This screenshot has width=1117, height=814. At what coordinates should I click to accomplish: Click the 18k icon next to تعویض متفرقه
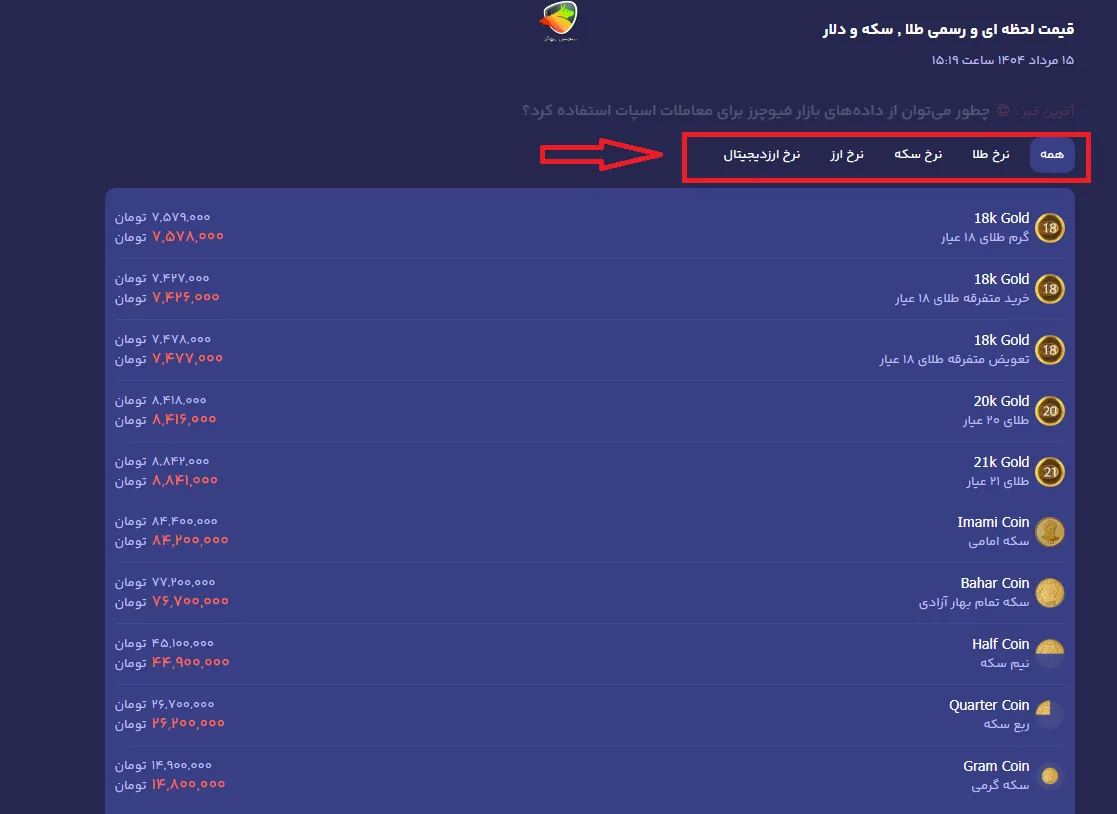coord(1050,350)
